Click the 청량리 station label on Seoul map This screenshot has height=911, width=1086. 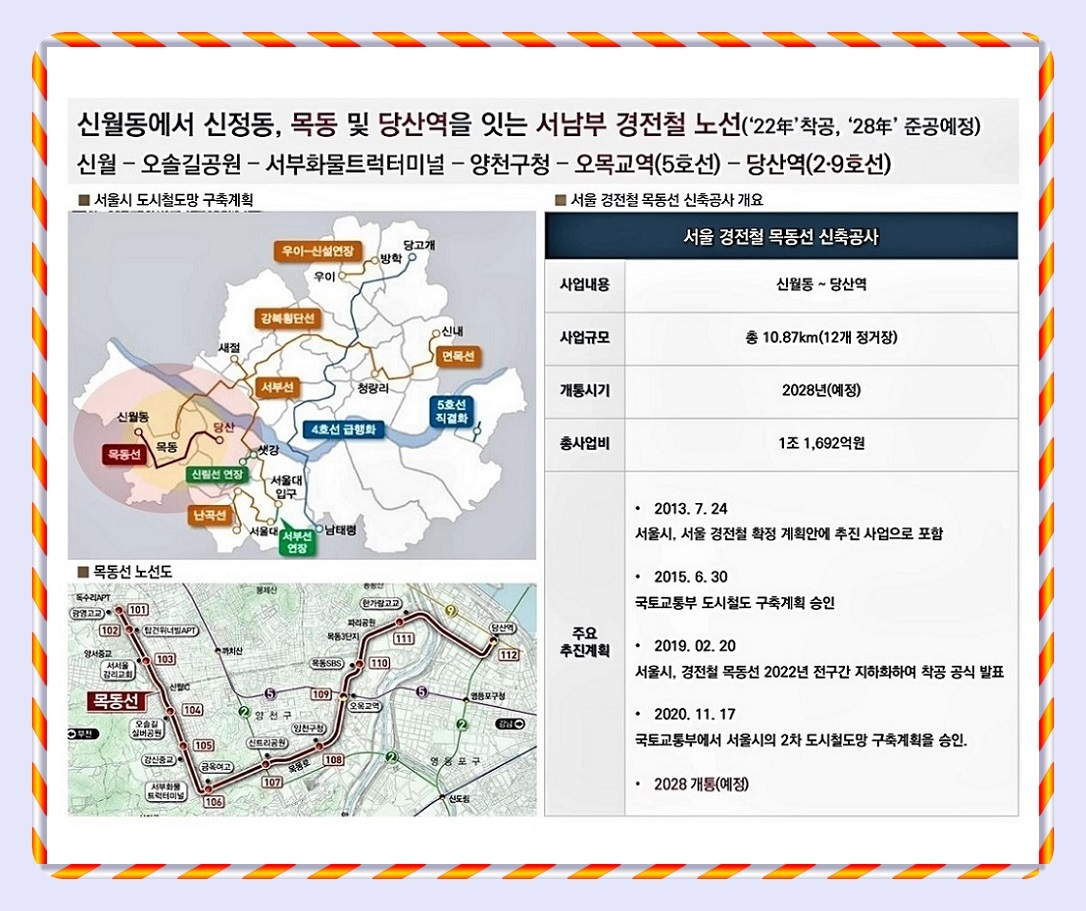coord(373,389)
